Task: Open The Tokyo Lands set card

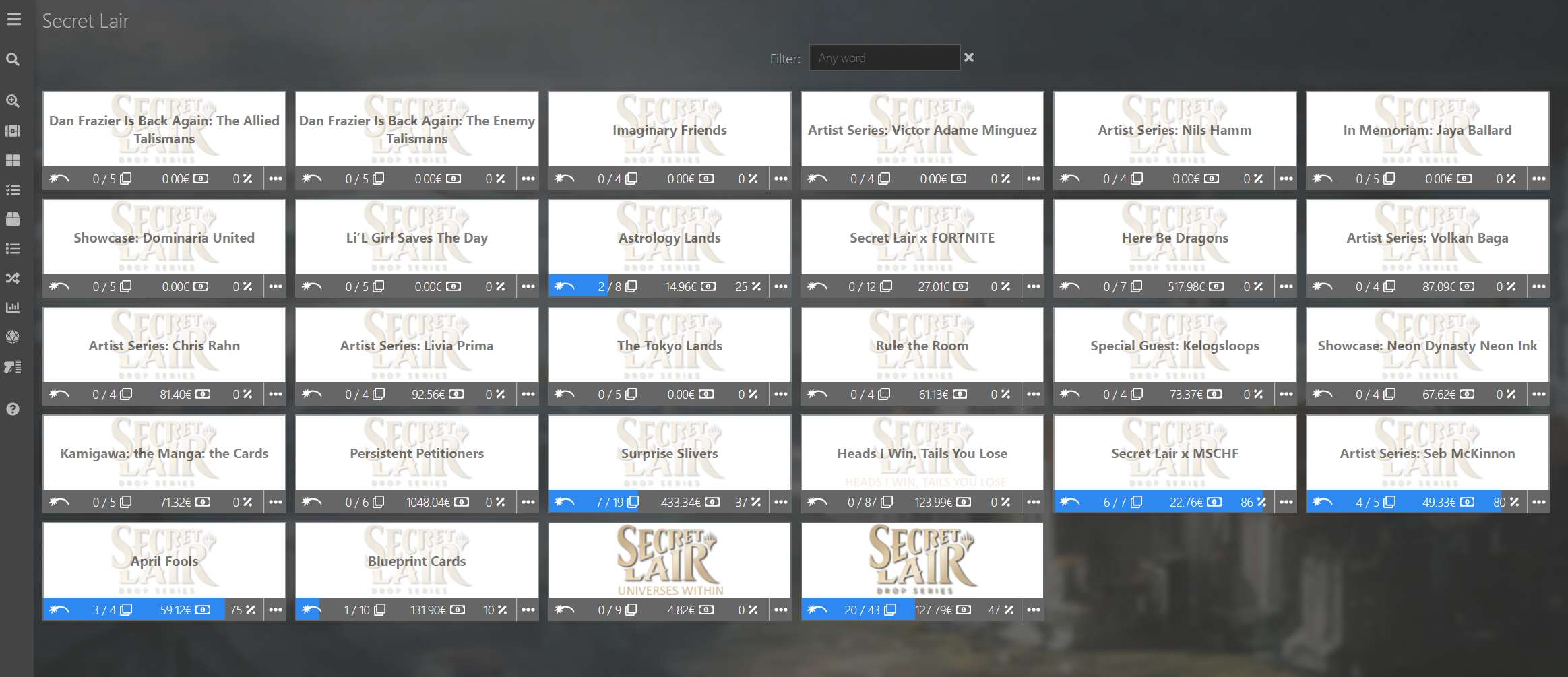Action: [x=670, y=345]
